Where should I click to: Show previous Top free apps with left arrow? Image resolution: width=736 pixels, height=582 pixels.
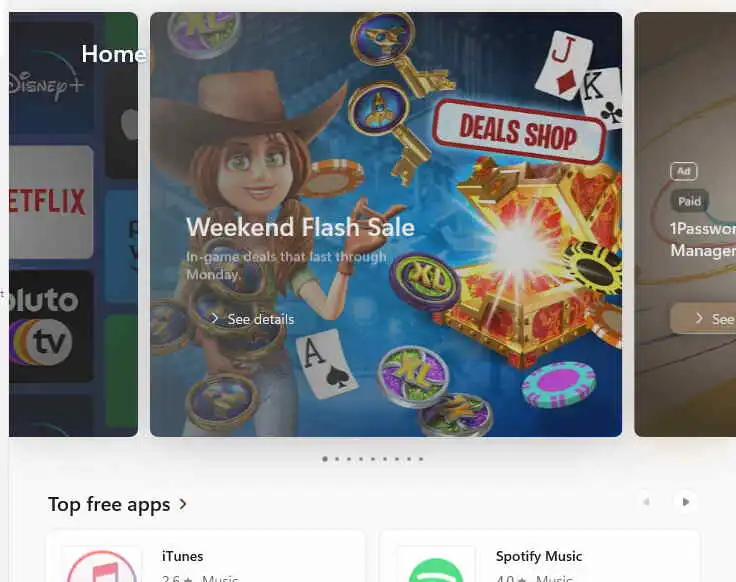pyautogui.click(x=646, y=502)
